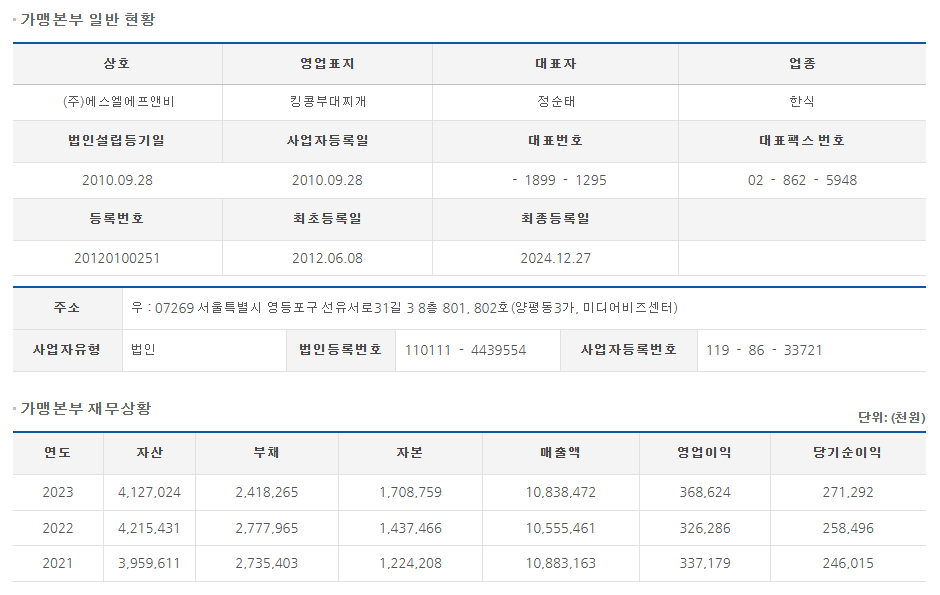Click the 2022 operating profit 326,286

click(x=705, y=528)
